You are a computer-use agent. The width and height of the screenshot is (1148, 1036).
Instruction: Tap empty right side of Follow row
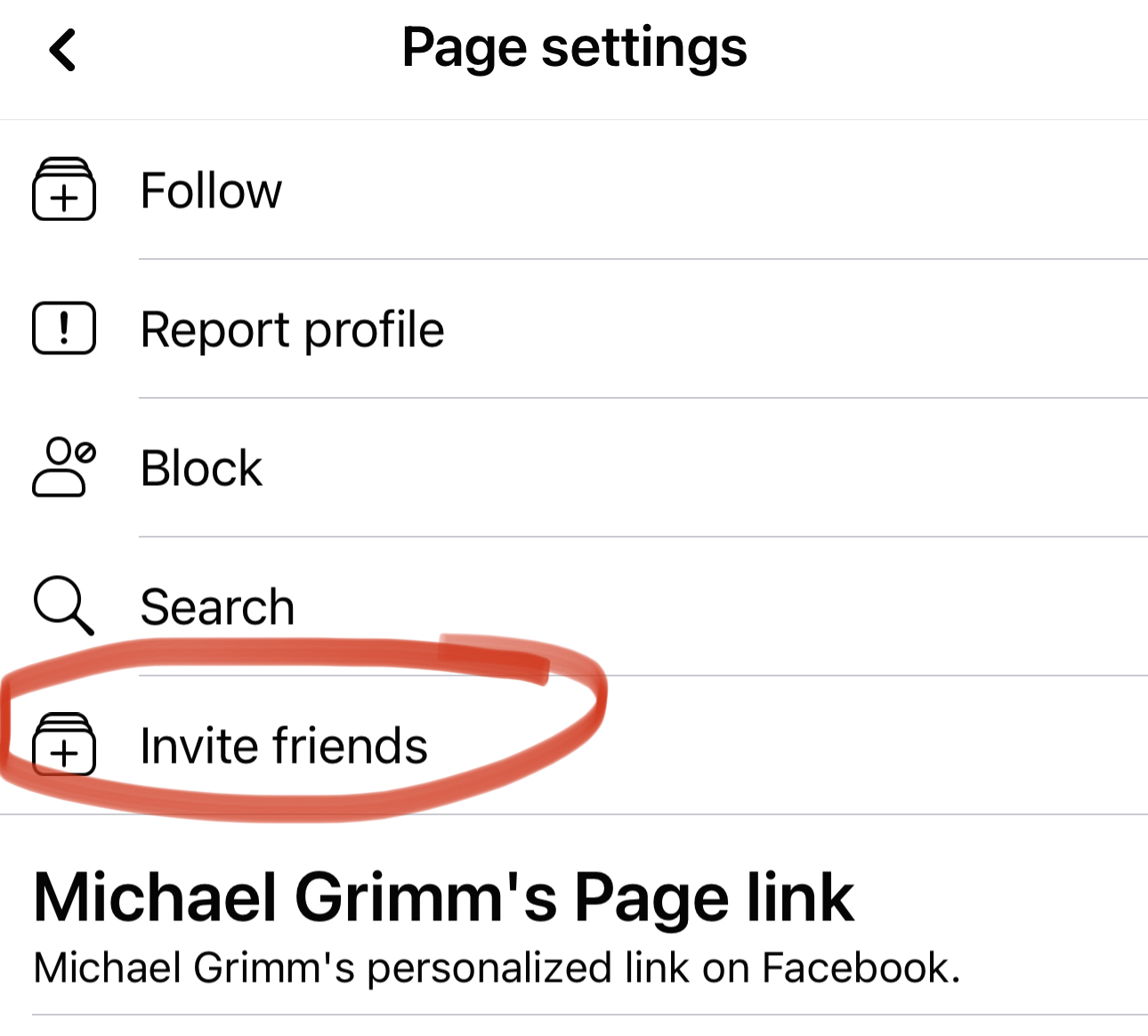[801, 190]
